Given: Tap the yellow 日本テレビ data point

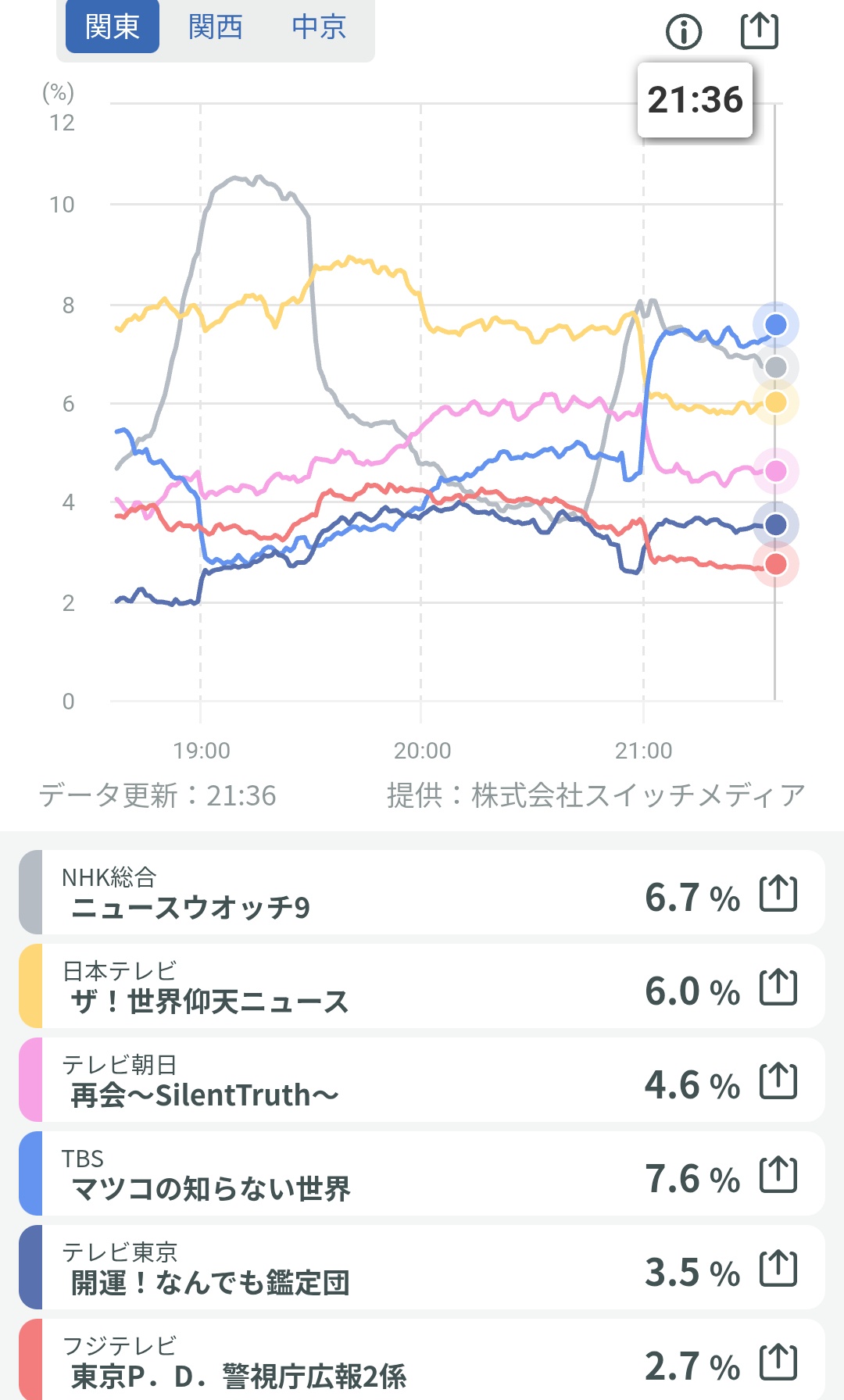Looking at the screenshot, I should point(775,402).
